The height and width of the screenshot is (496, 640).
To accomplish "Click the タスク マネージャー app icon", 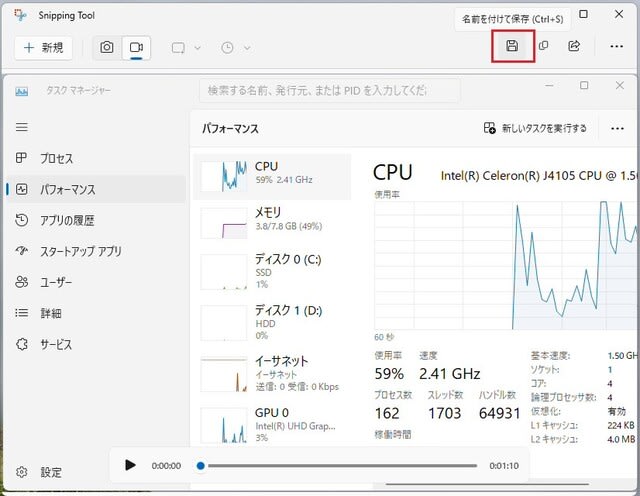I will click(x=22, y=91).
